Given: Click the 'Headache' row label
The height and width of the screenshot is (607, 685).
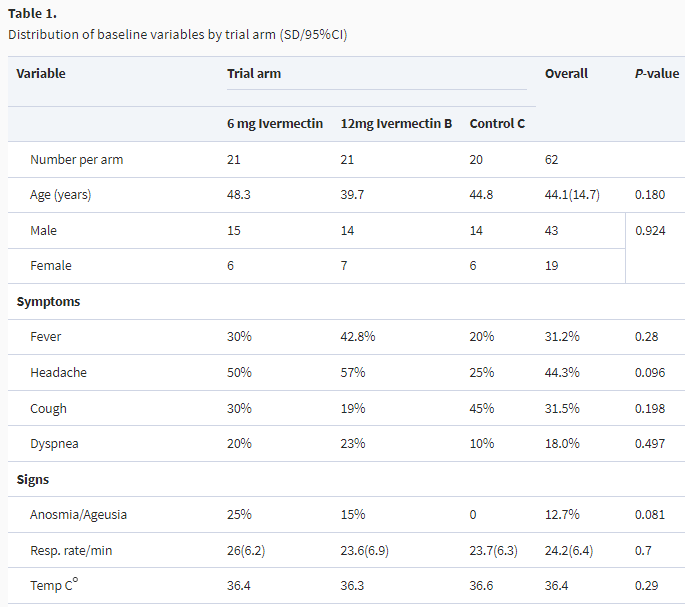Looking at the screenshot, I should (59, 373).
